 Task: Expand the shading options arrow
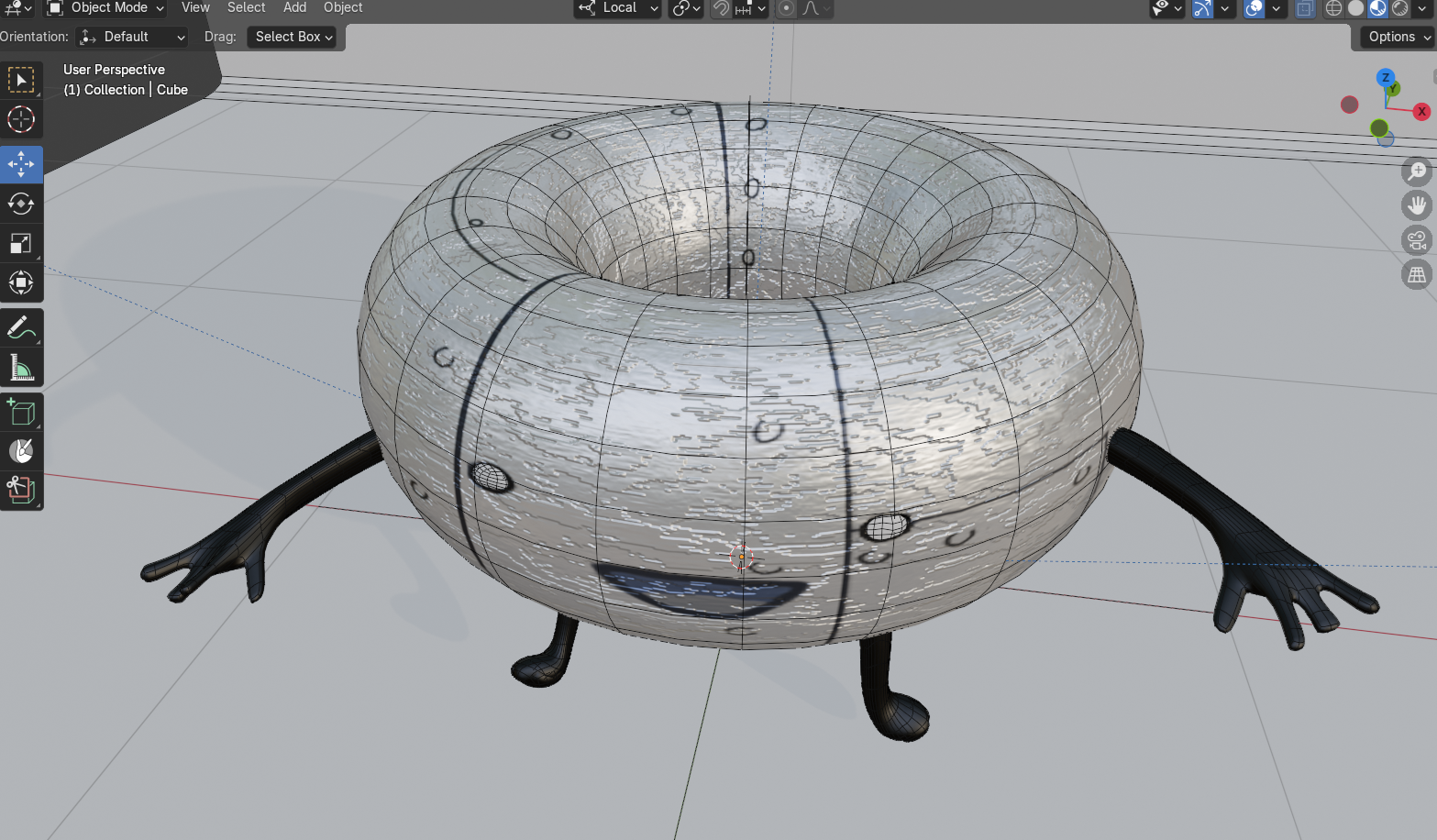(1420, 8)
